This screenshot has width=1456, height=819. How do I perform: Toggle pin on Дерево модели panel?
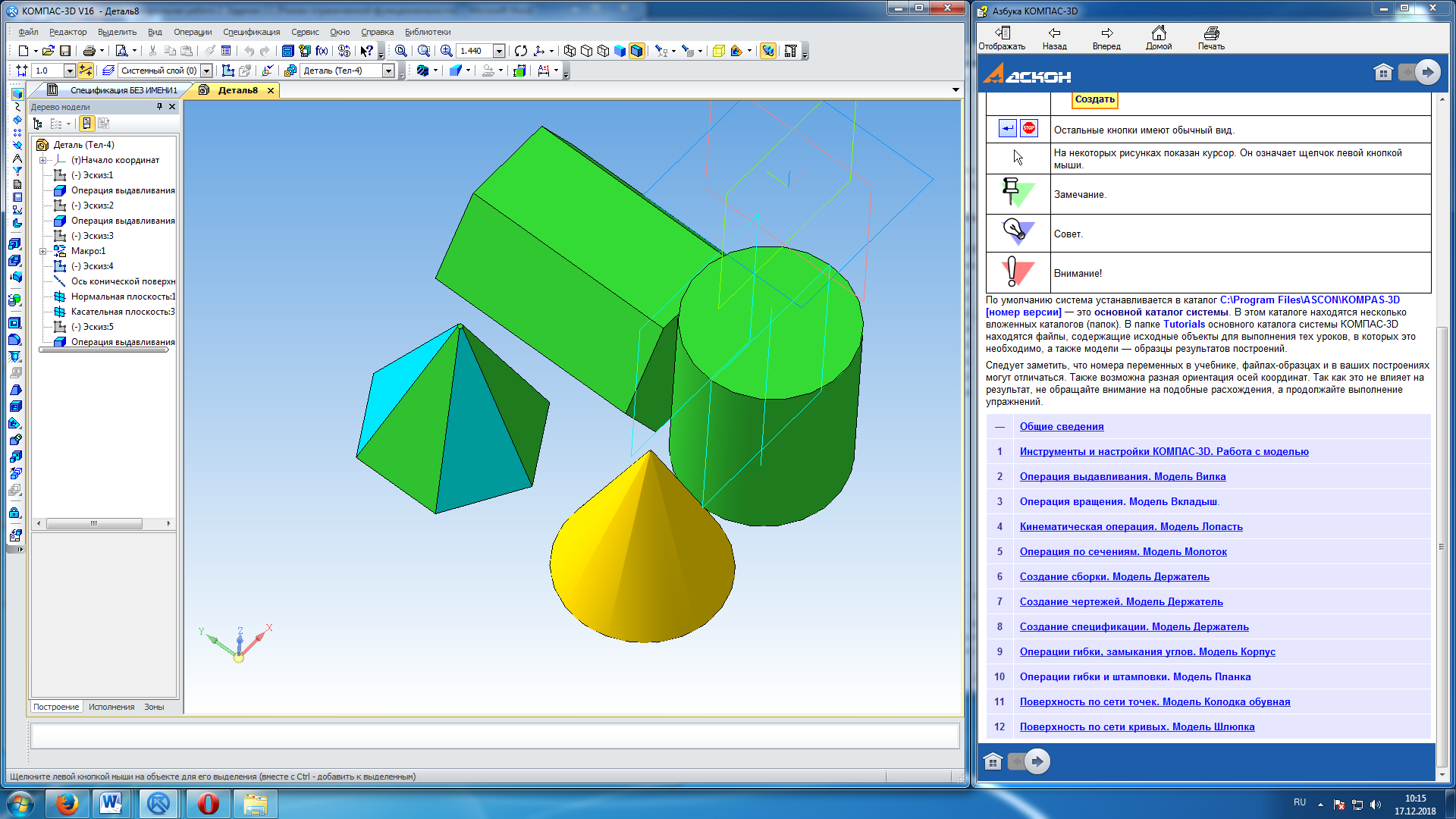[x=159, y=107]
